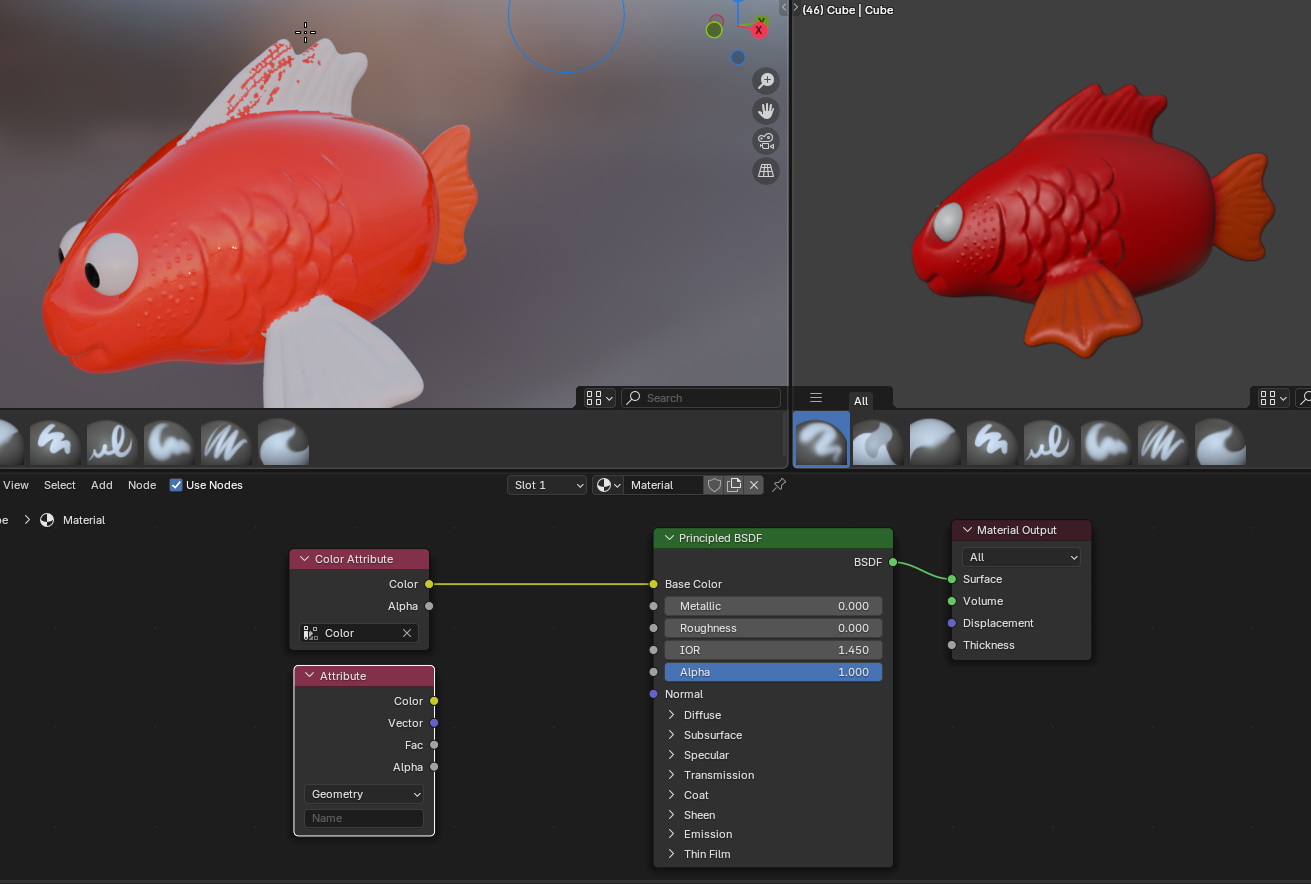Switch perspective/orthographic with the grid icon
This screenshot has width=1311, height=884.
(766, 171)
